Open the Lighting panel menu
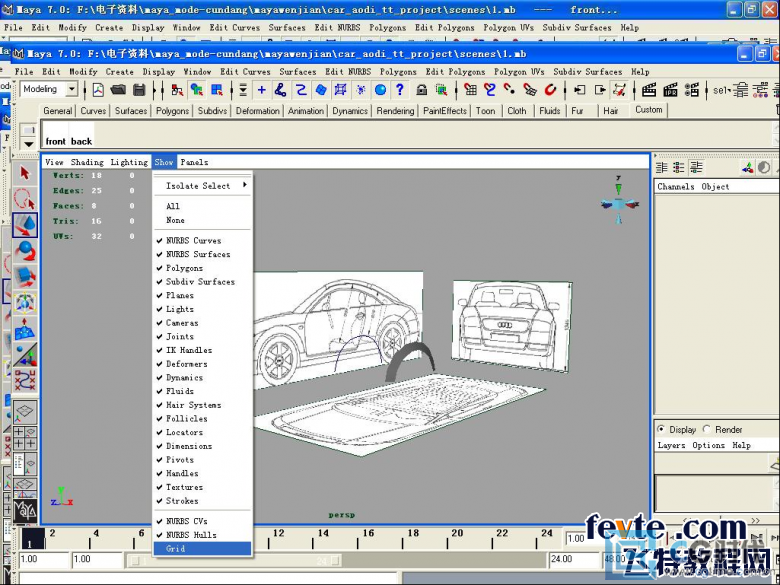The image size is (780, 585). tap(129, 162)
